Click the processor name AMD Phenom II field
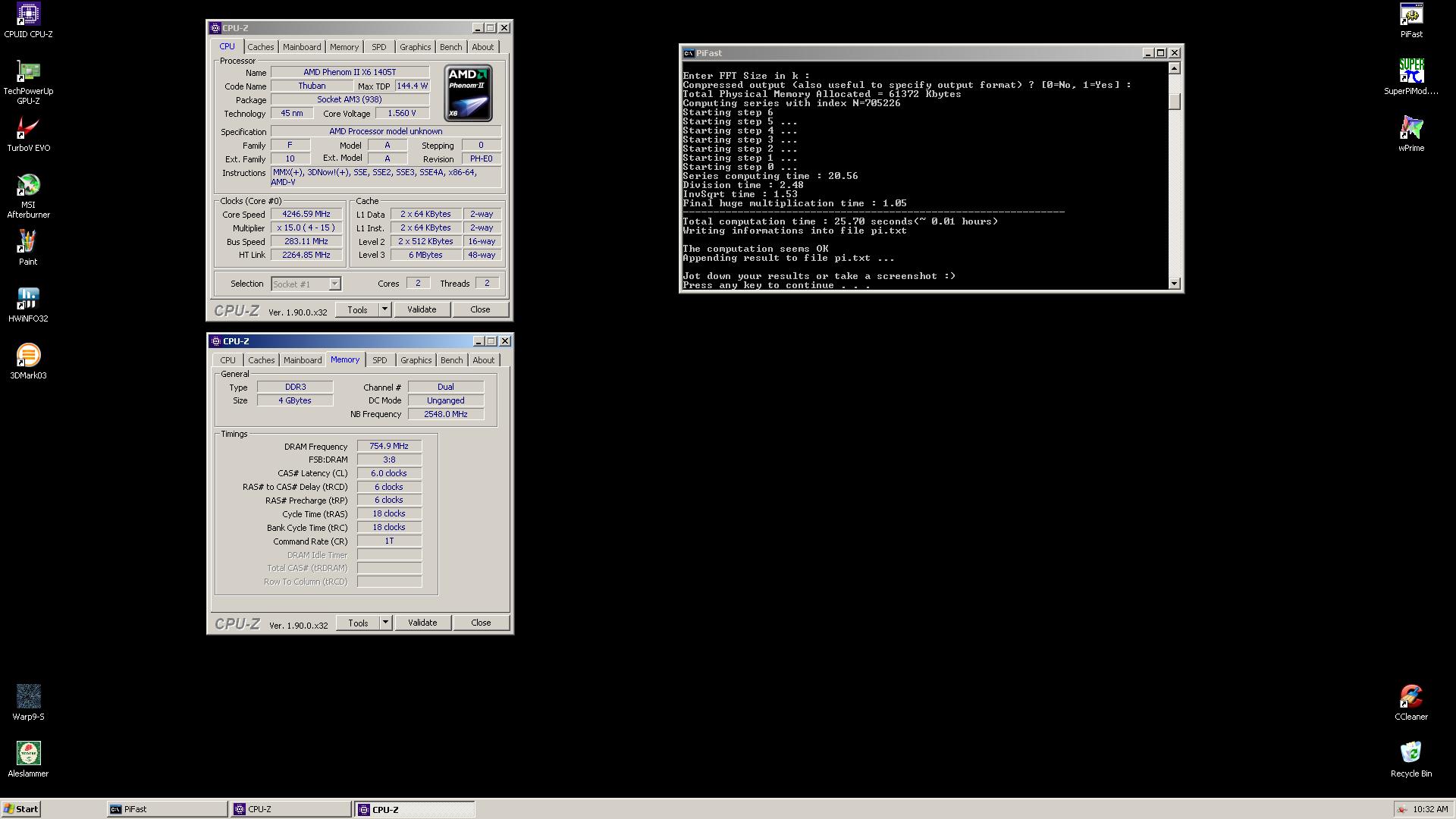 pos(350,72)
